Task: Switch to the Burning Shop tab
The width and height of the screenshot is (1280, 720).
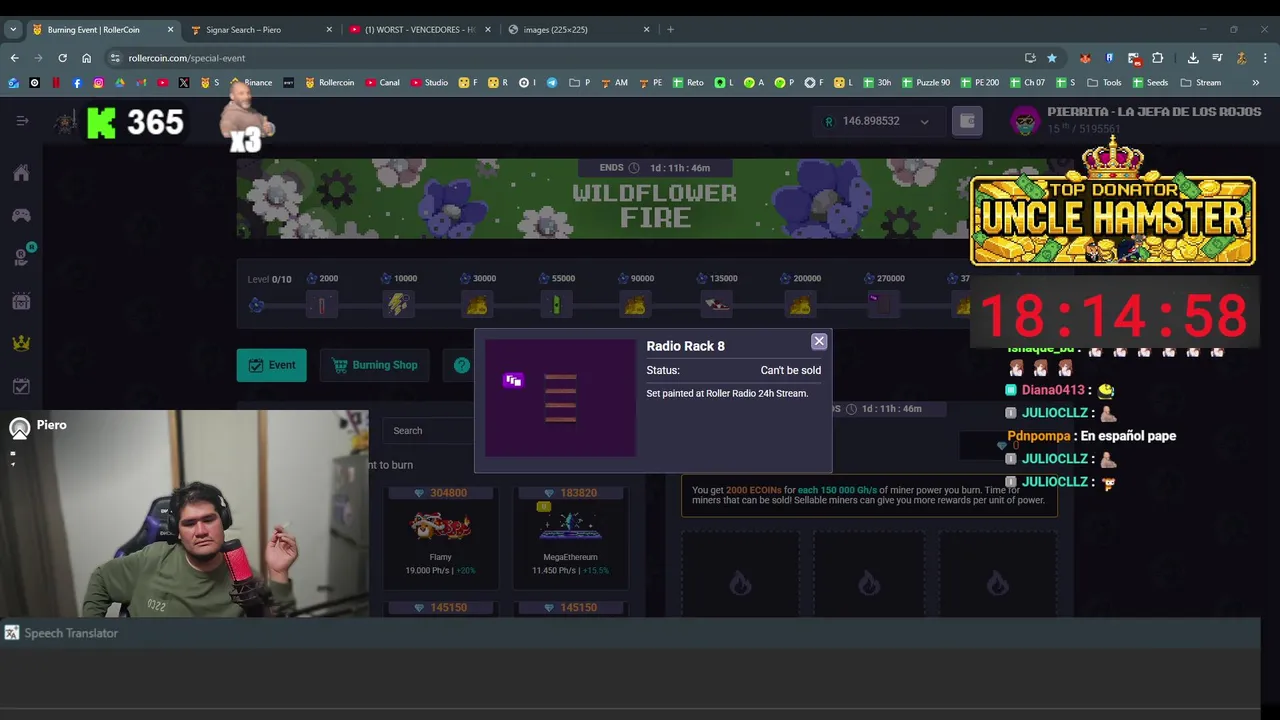Action: click(x=375, y=365)
